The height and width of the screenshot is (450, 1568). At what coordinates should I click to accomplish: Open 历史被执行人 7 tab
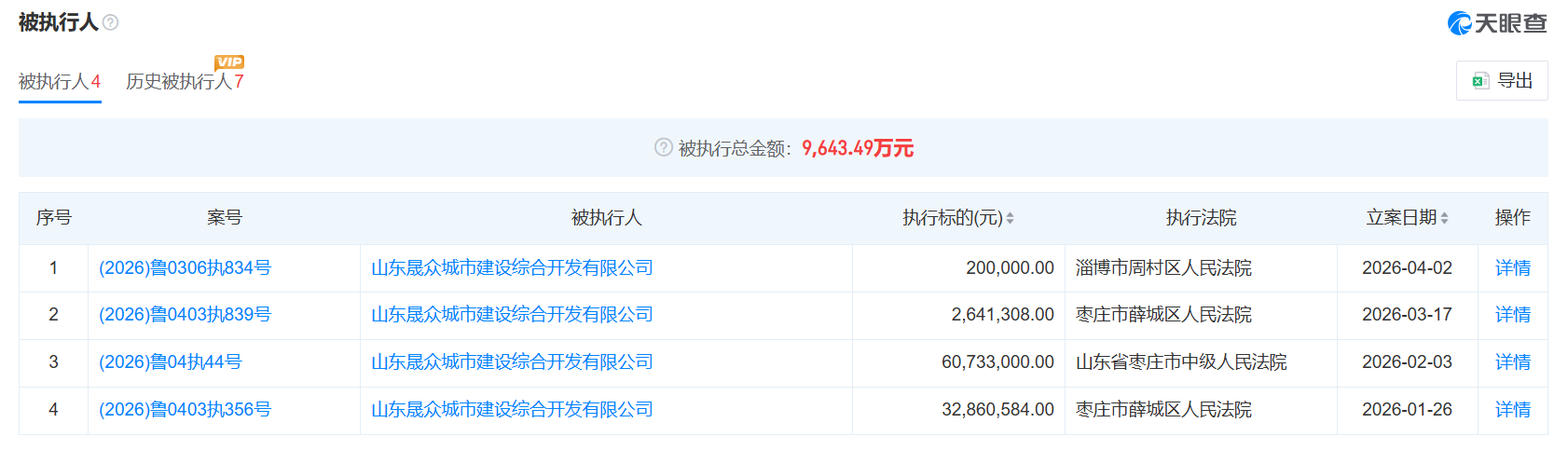185,82
